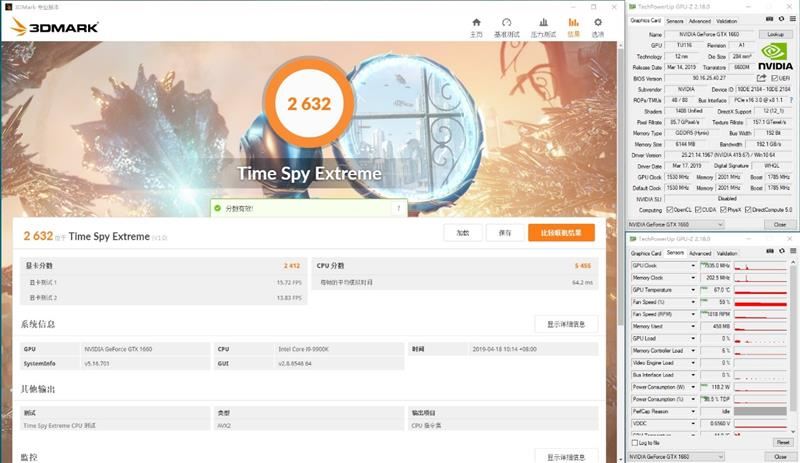This screenshot has height=463, width=800.
Task: Click Close button in Sensors GPU-Z window
Action: pyautogui.click(x=780, y=456)
